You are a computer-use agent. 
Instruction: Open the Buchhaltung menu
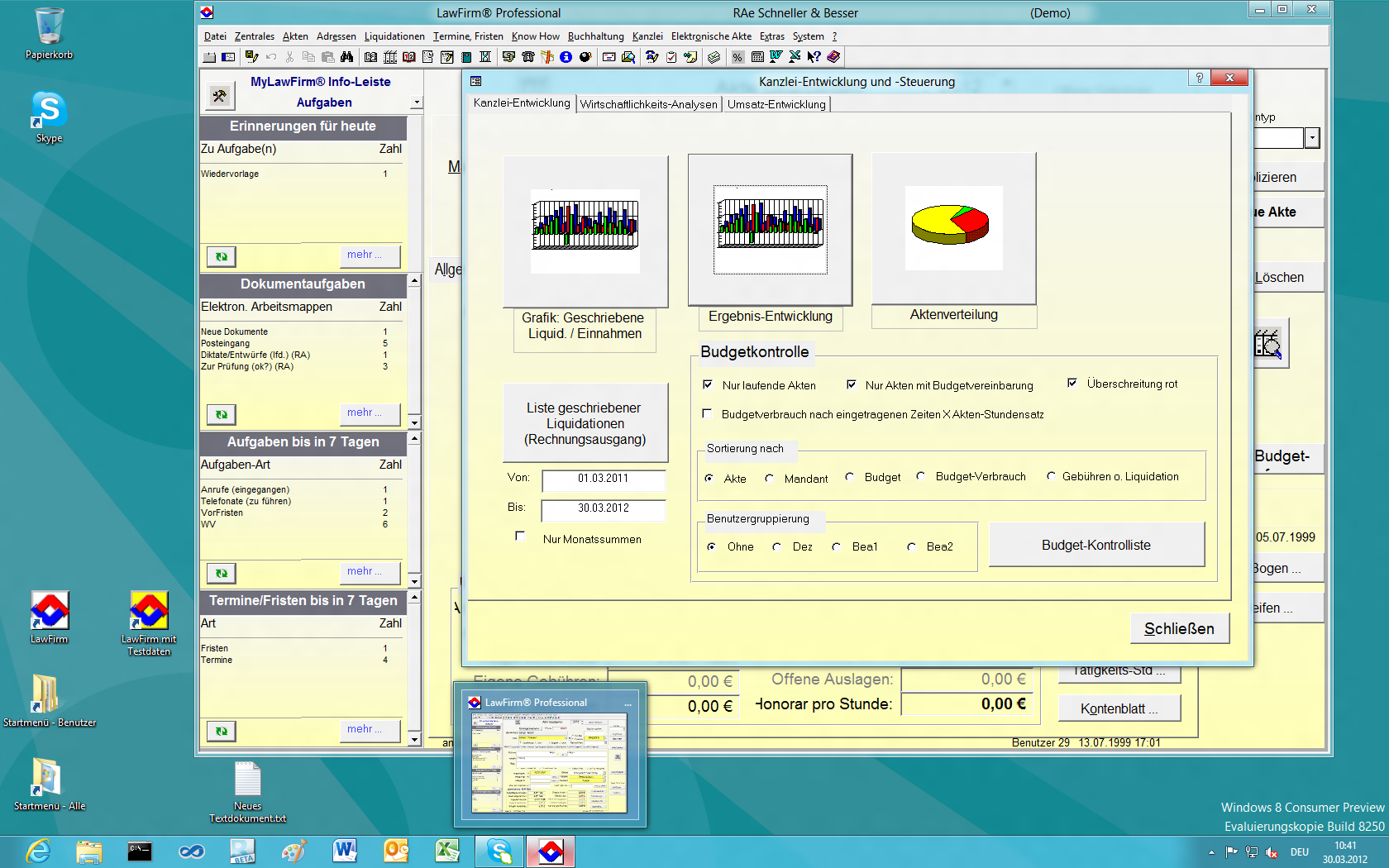point(595,36)
